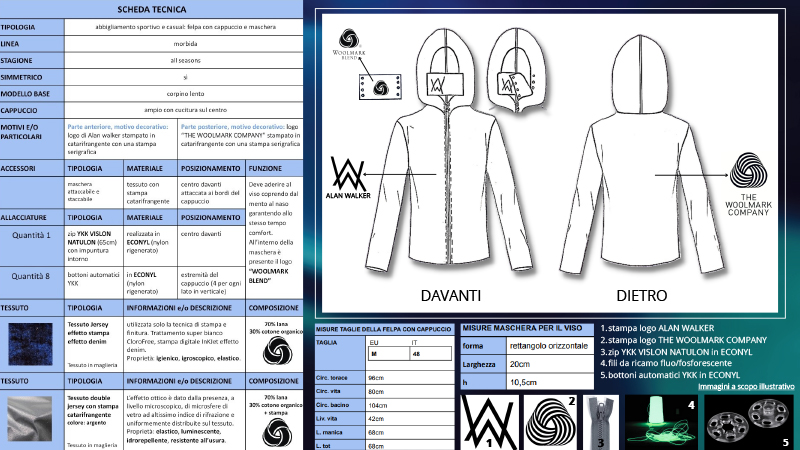The height and width of the screenshot is (450, 800).
Task: Click legend item '5.bottoni automatici YKK in ECONYL'
Action: coord(670,375)
